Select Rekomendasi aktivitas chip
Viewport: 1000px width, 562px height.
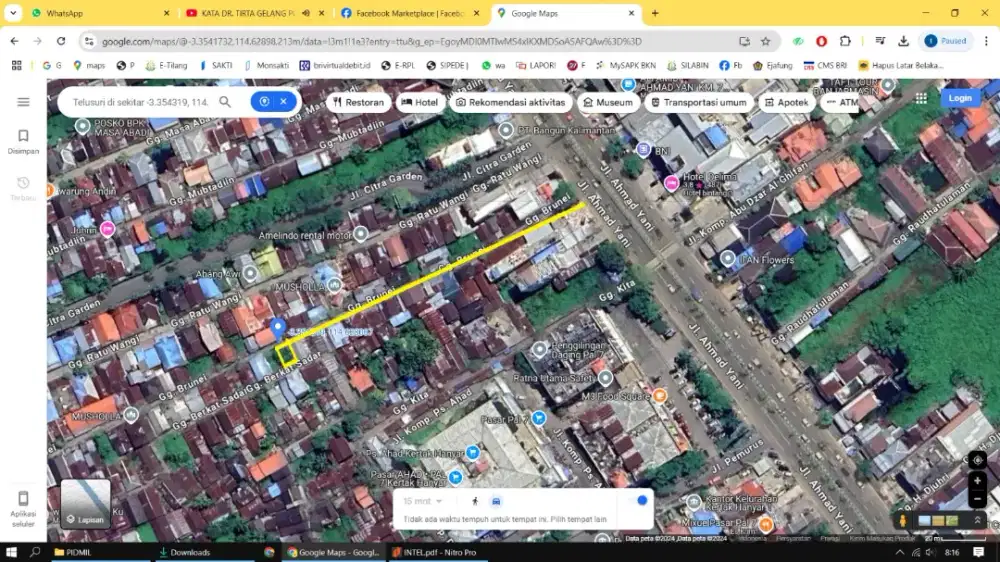click(511, 102)
